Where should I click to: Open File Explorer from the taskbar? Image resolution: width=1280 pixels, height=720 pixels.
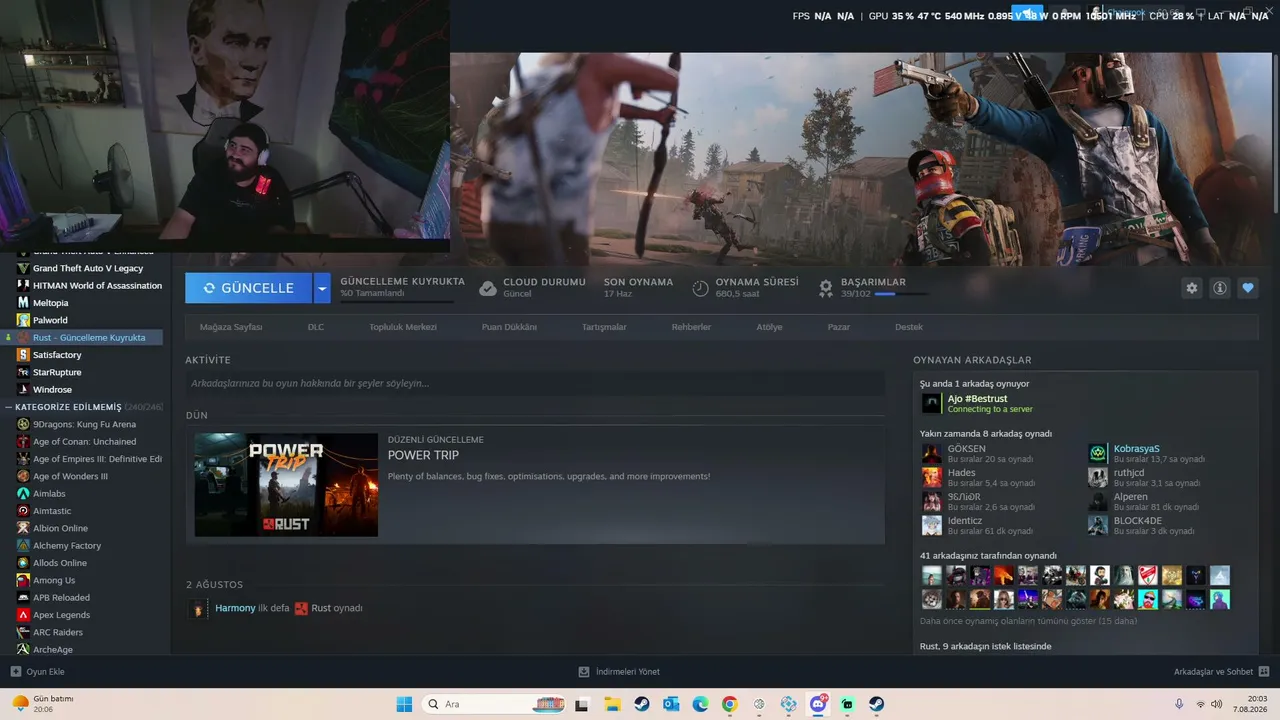click(x=612, y=704)
